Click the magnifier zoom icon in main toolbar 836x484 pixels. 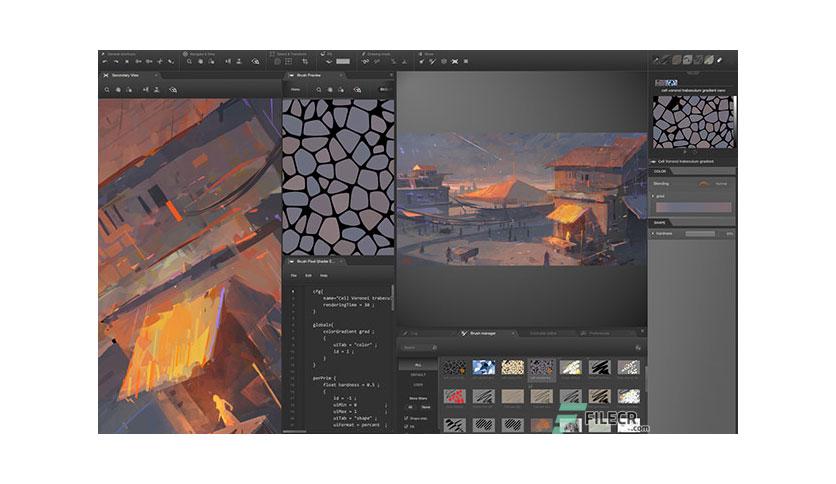pos(189,62)
